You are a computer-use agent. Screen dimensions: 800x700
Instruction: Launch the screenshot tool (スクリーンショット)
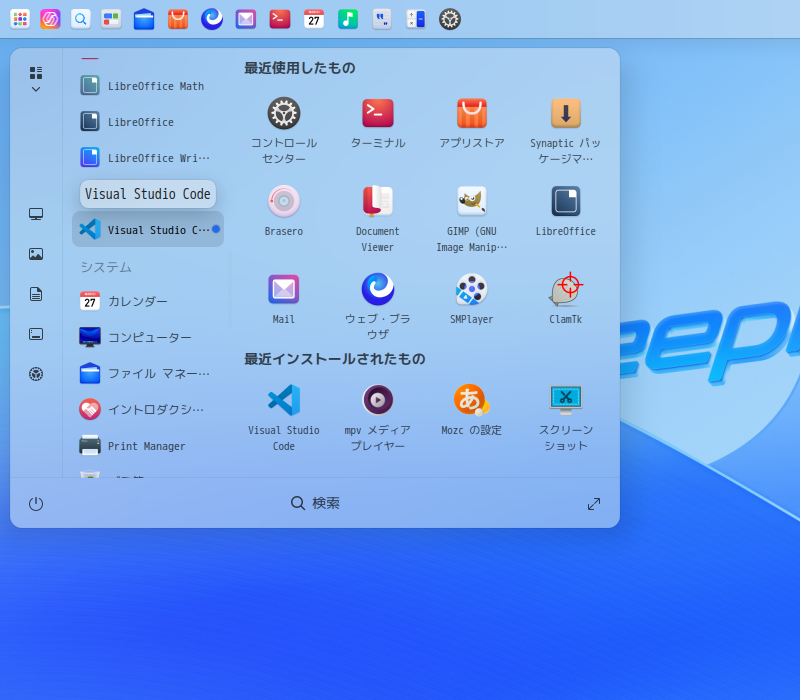coord(565,400)
